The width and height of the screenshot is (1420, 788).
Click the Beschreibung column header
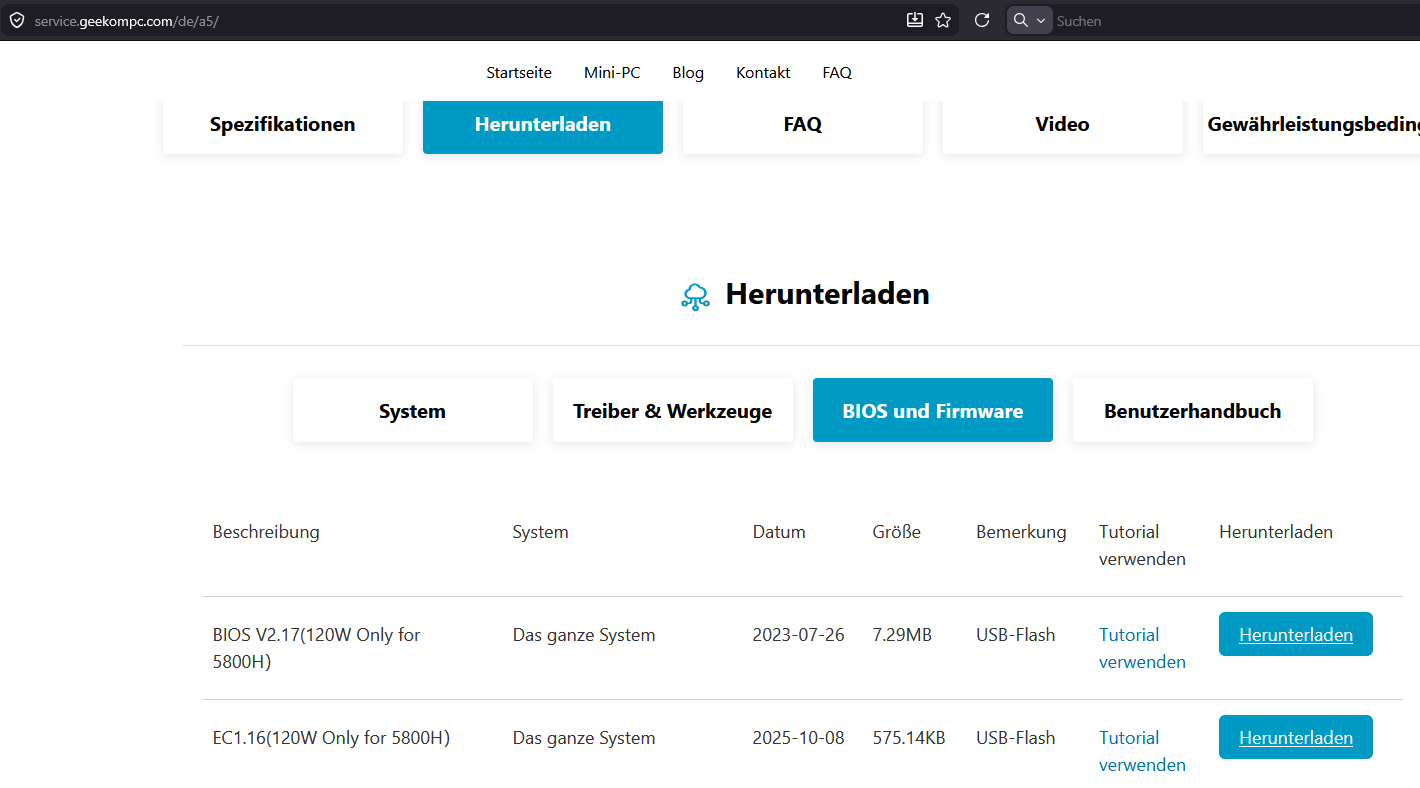266,532
